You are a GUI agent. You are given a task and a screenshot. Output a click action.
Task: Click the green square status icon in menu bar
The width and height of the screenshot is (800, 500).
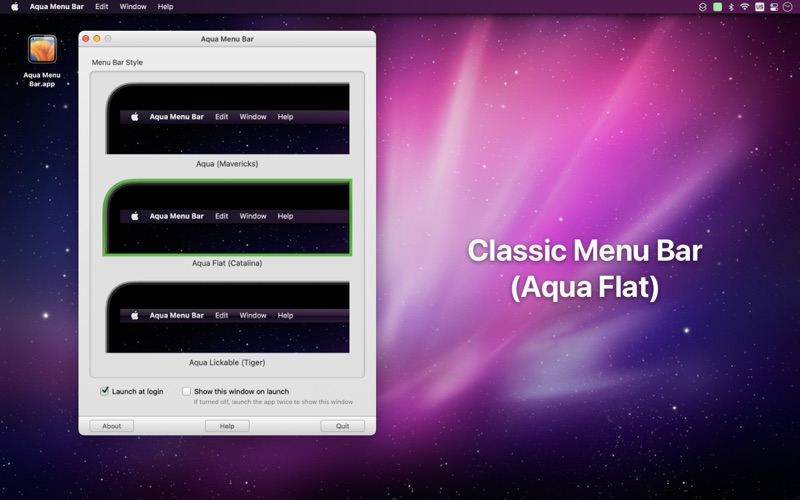[x=717, y=7]
